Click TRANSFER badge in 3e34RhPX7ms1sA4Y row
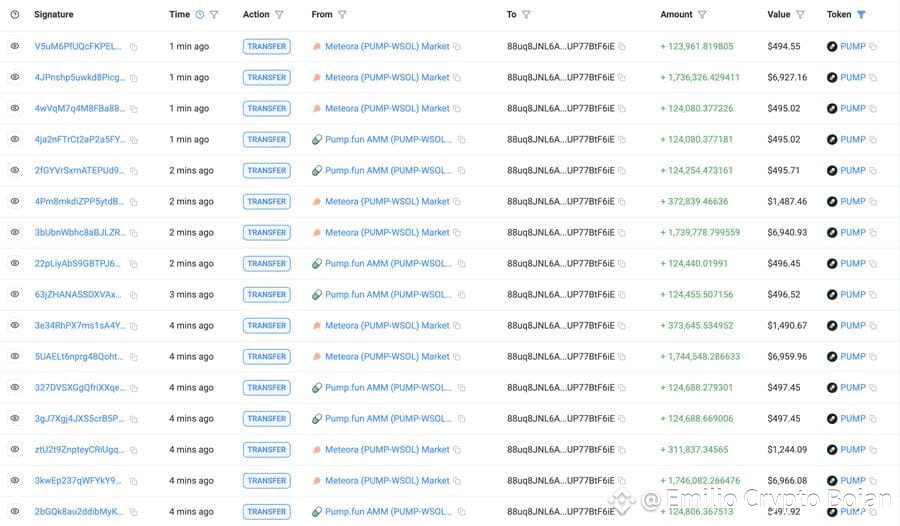 pos(266,326)
